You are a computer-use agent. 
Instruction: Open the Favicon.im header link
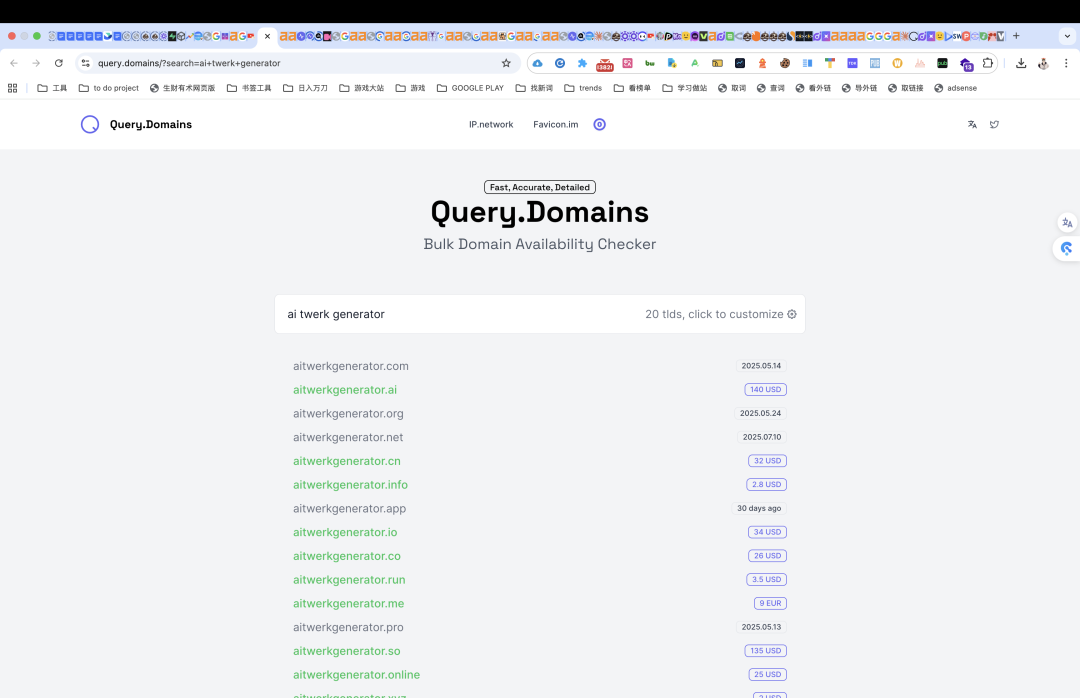(555, 125)
